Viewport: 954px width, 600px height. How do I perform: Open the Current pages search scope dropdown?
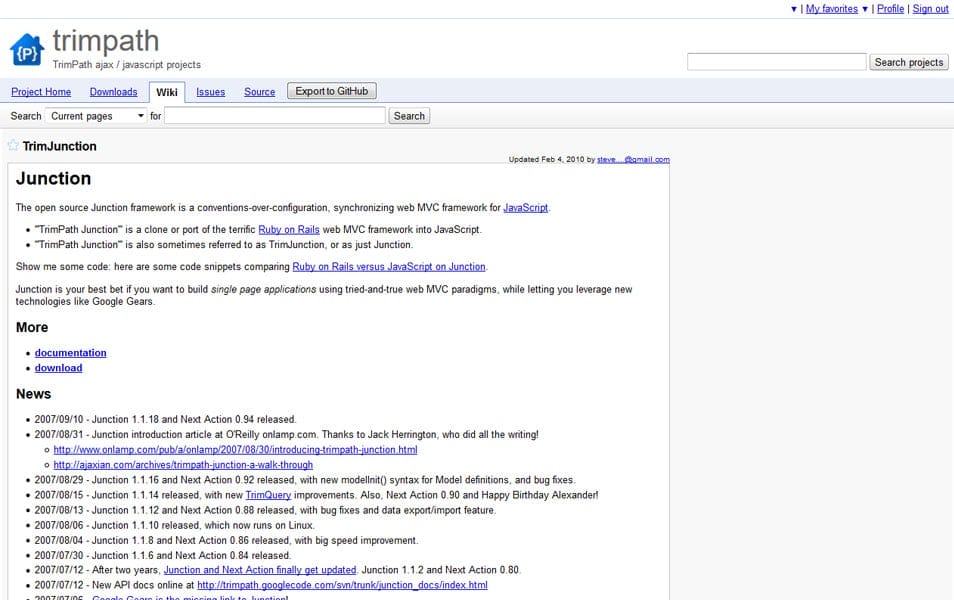(x=96, y=116)
